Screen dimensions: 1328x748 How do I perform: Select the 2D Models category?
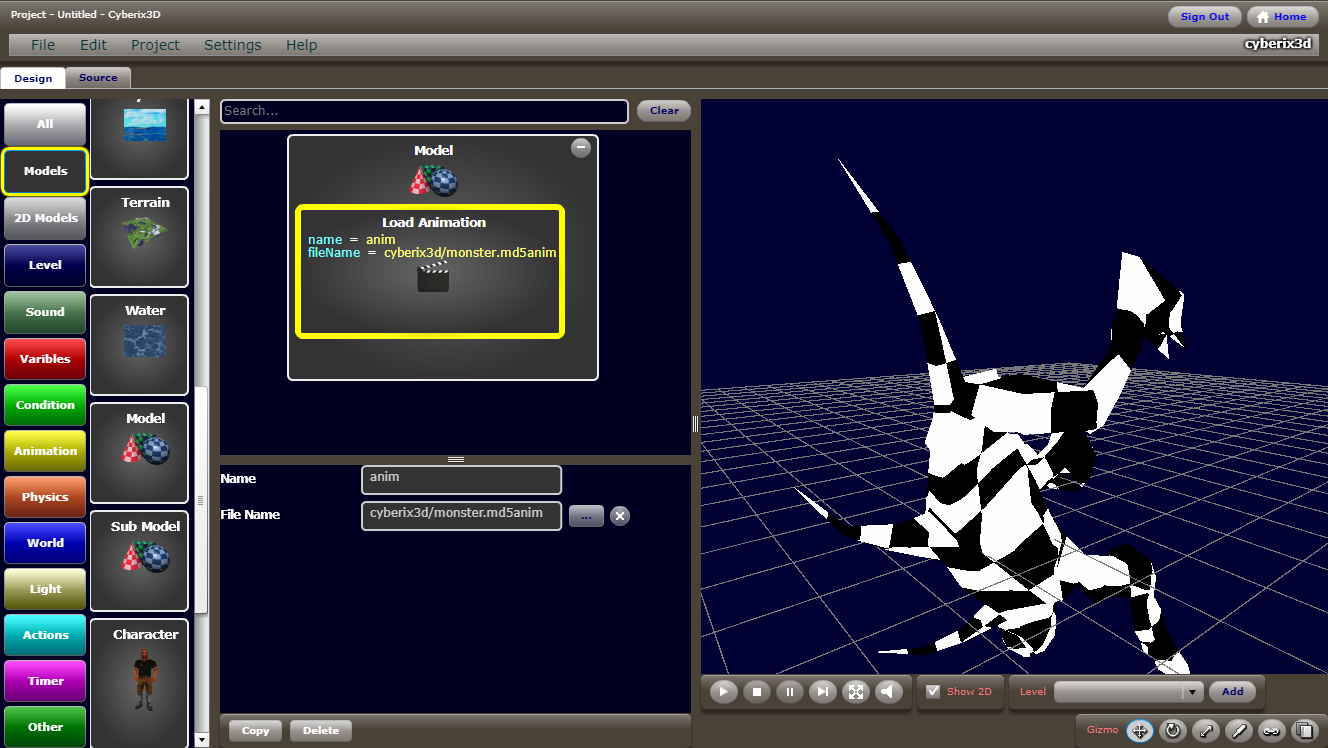45,218
